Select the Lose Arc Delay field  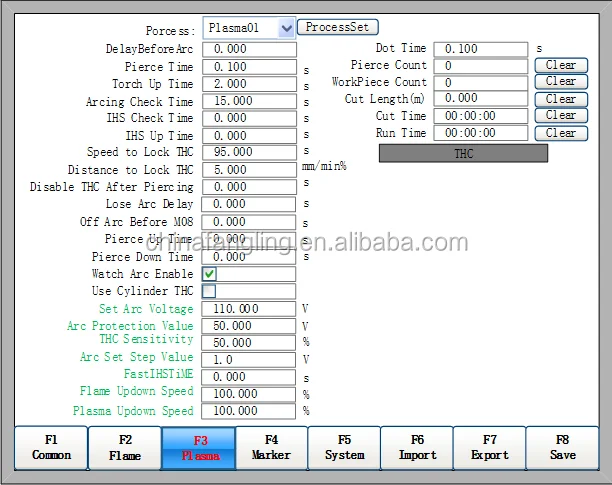pos(249,204)
